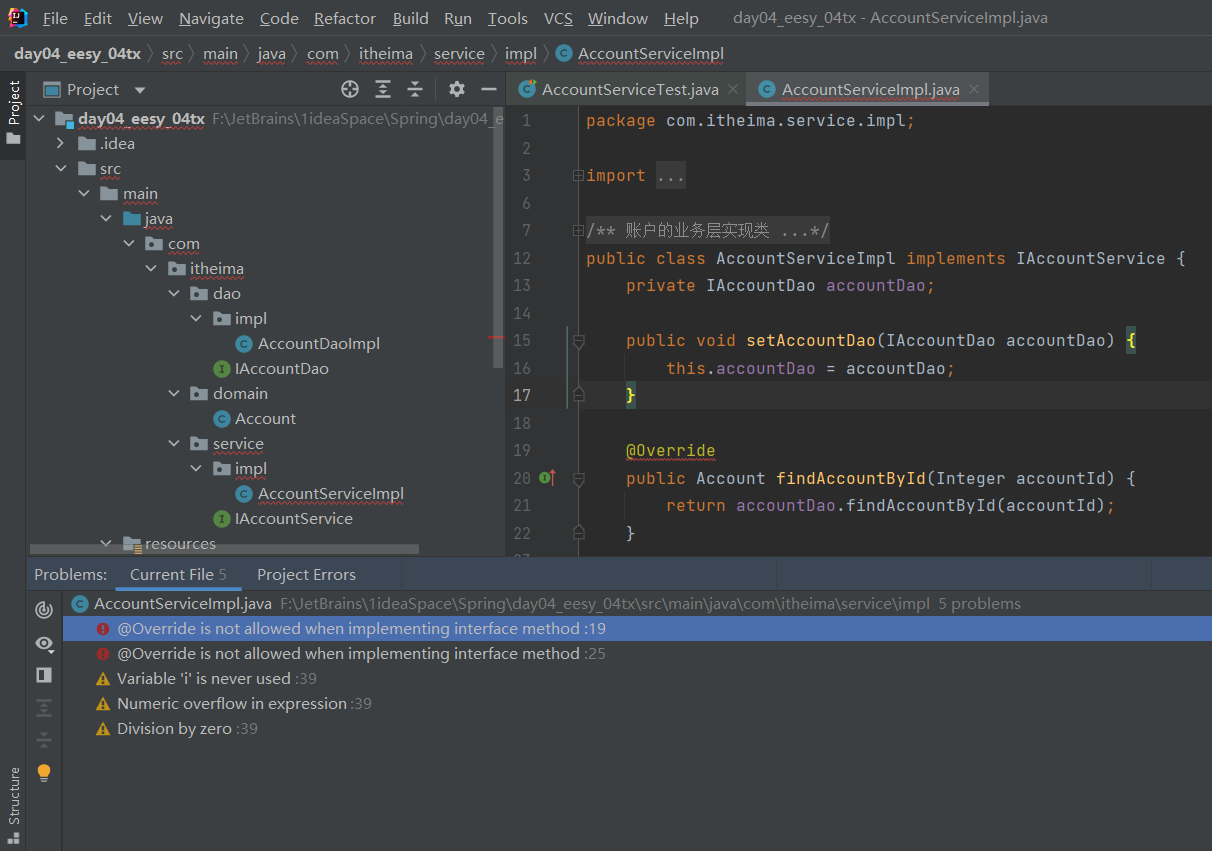Collapse the day04_eesy_04tx root node
1212x851 pixels.
coord(40,118)
